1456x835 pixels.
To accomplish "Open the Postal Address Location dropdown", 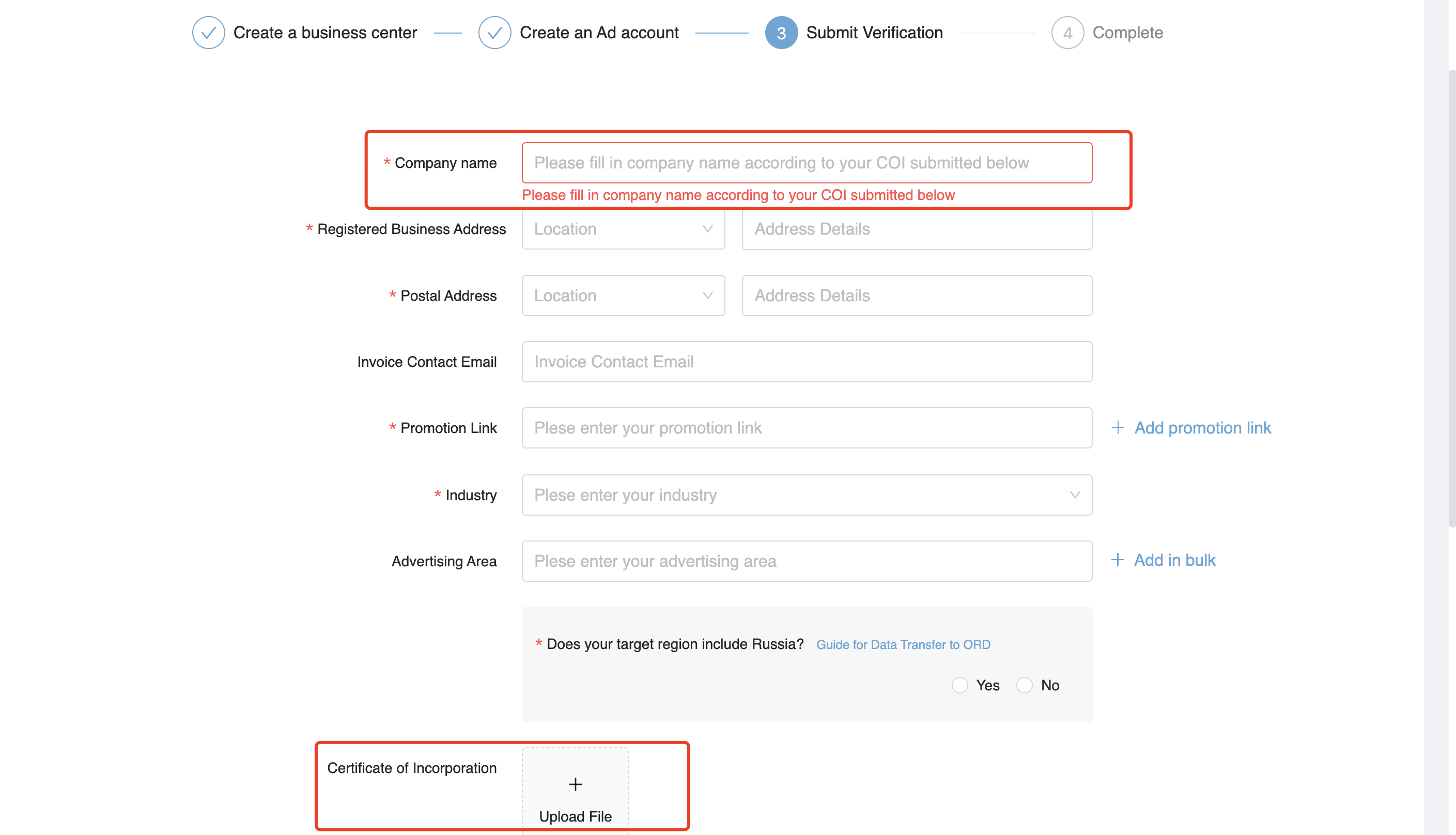I will point(623,296).
